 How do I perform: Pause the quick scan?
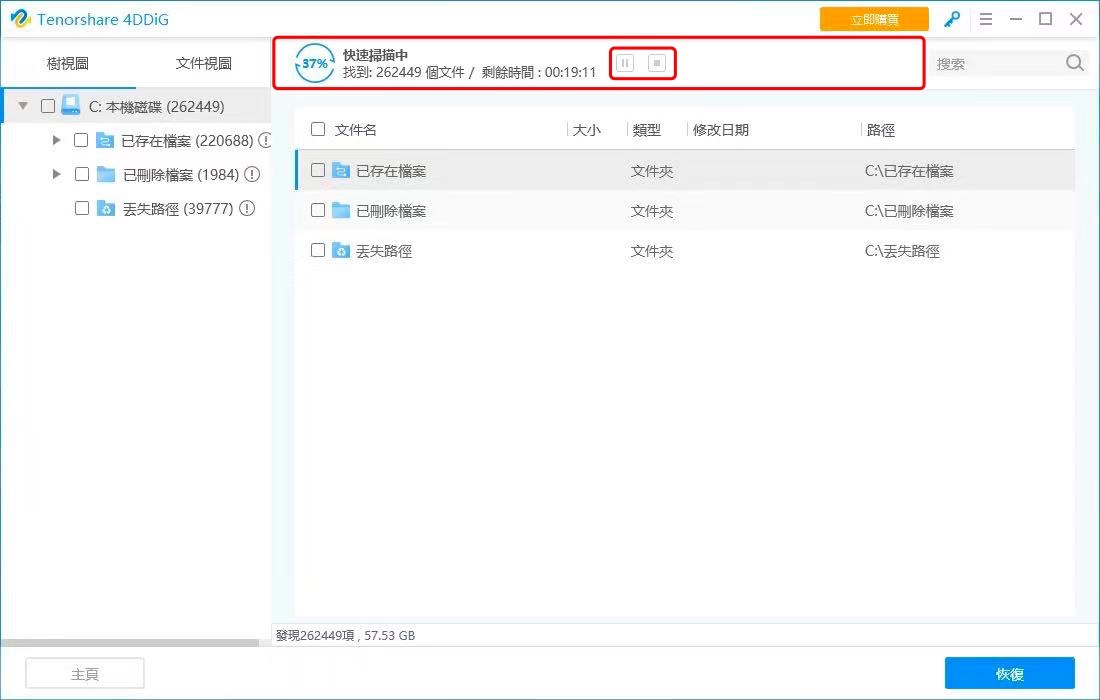(x=625, y=63)
